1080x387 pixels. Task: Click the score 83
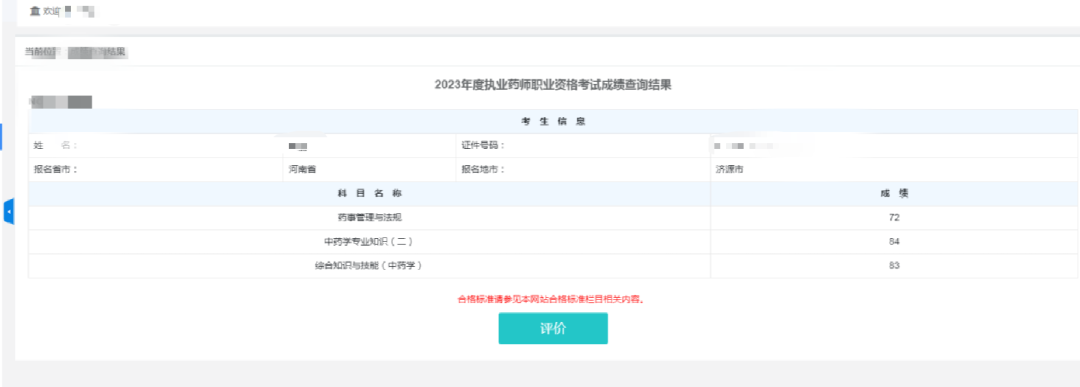pyautogui.click(x=894, y=266)
